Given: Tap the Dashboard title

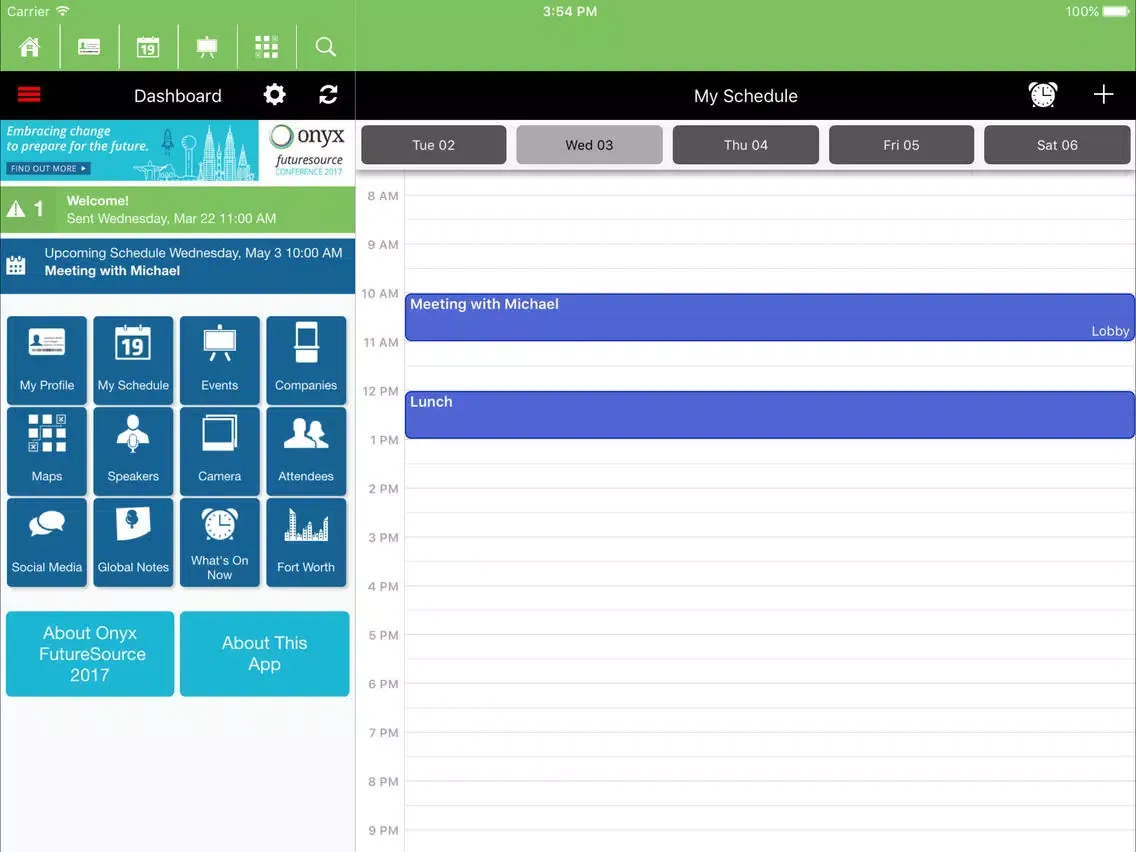Looking at the screenshot, I should click(178, 96).
